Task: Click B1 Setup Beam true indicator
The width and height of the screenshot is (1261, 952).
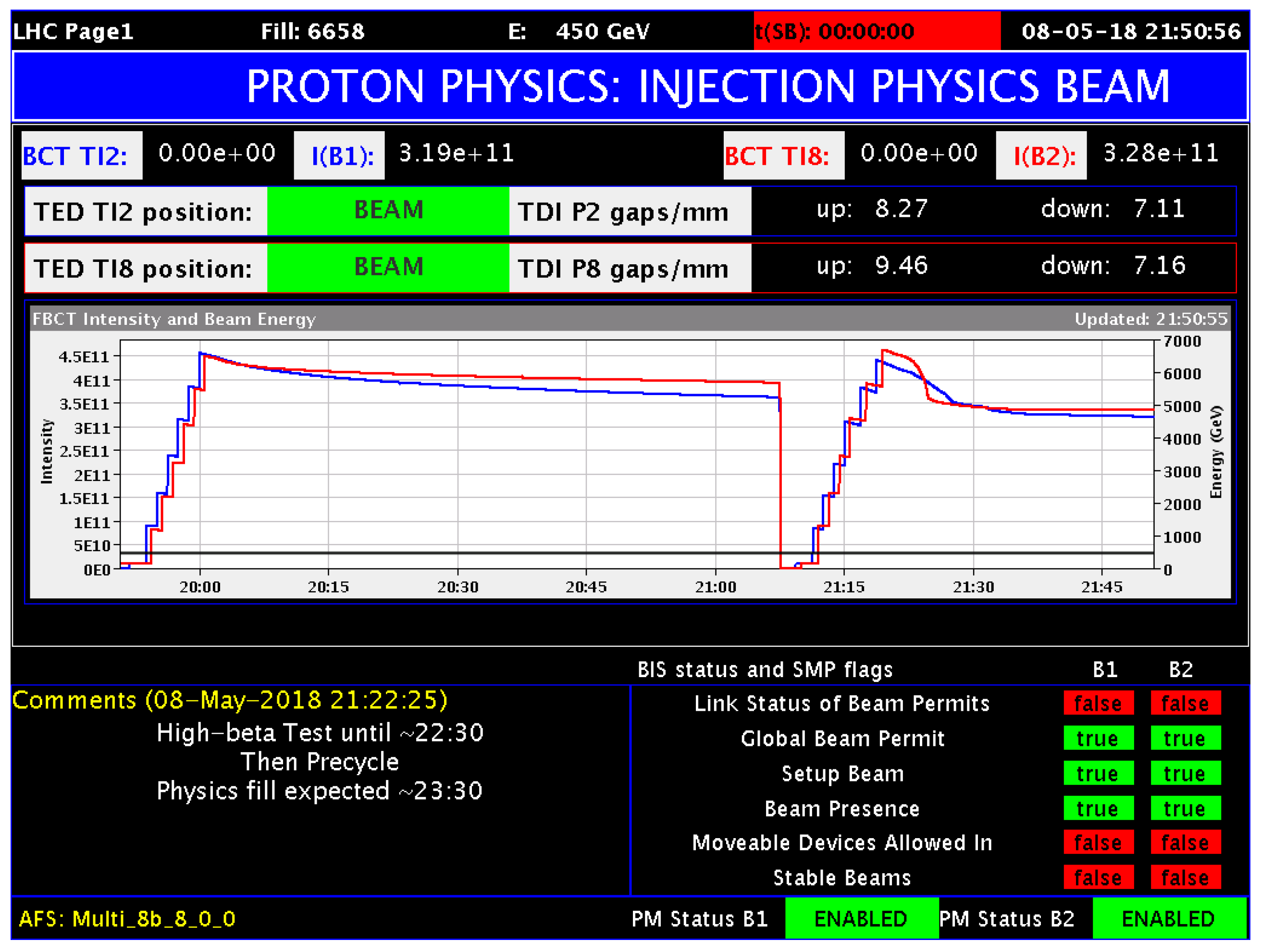Action: (1098, 773)
